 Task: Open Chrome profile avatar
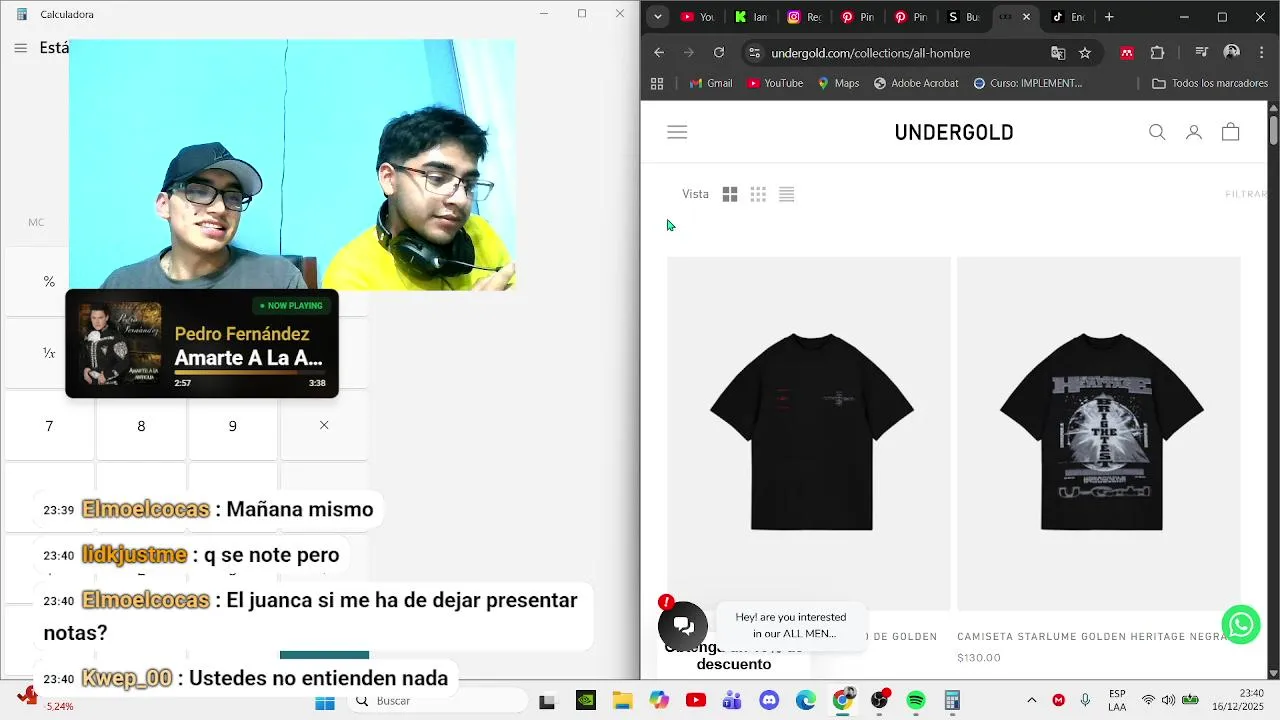point(1232,52)
